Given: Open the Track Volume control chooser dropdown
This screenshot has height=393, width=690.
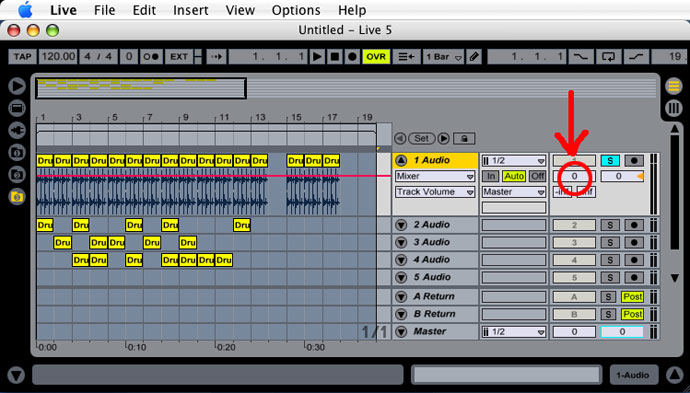Looking at the screenshot, I should pos(435,192).
